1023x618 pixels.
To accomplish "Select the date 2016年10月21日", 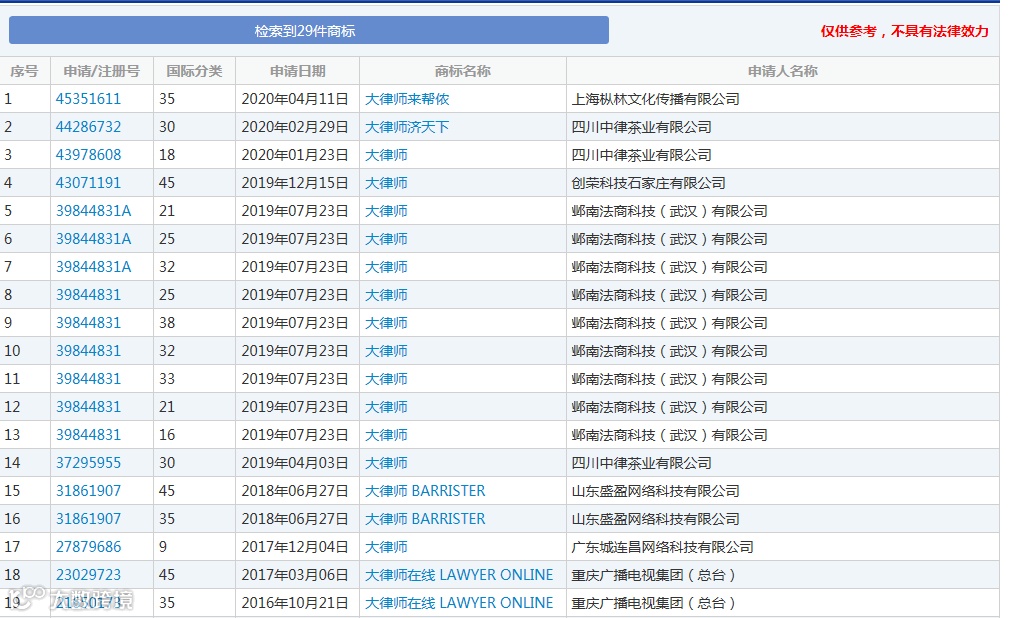I will pos(295,604).
